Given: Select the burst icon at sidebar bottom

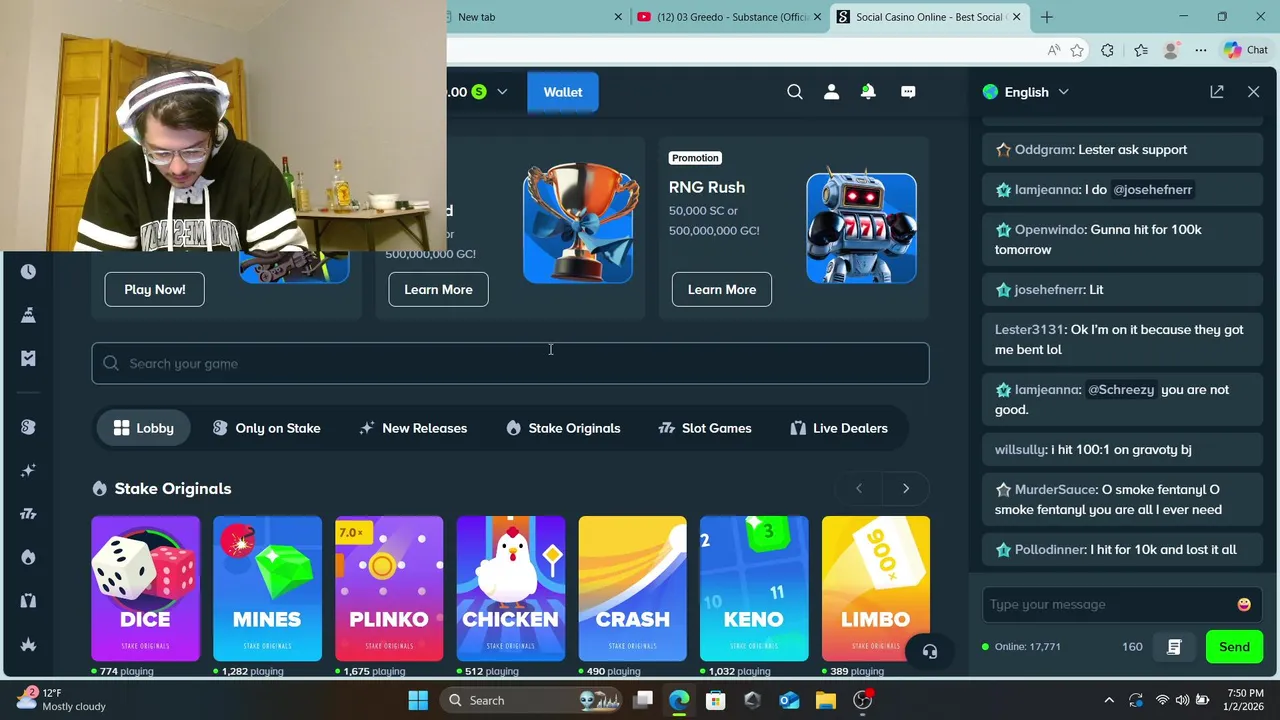Looking at the screenshot, I should tap(28, 645).
